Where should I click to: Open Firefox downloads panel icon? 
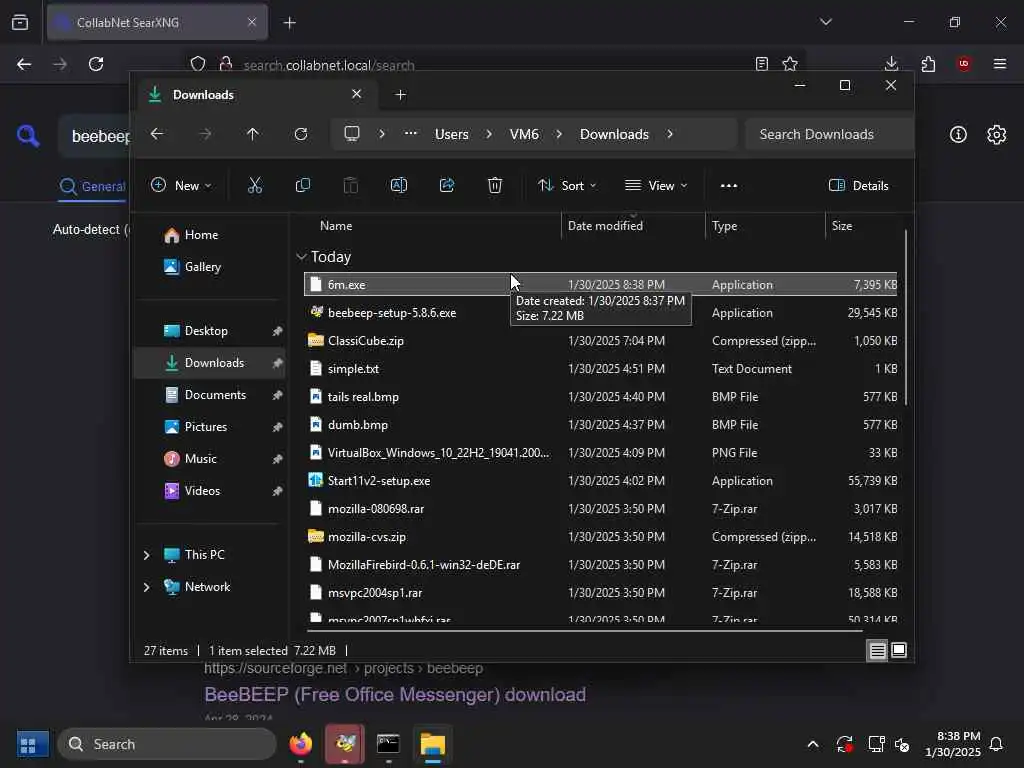pos(891,64)
